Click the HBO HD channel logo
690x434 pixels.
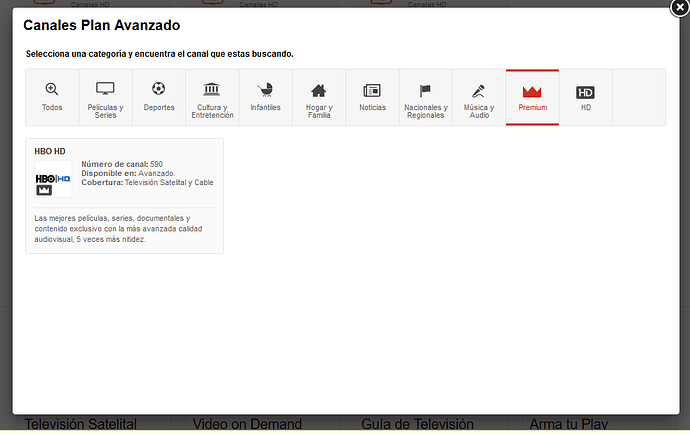click(x=53, y=179)
